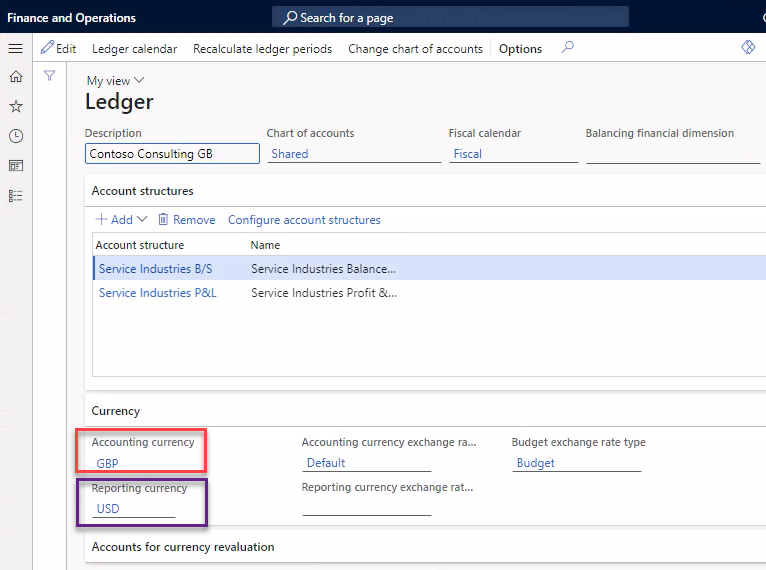Open Favorites star in sidebar

[15, 106]
